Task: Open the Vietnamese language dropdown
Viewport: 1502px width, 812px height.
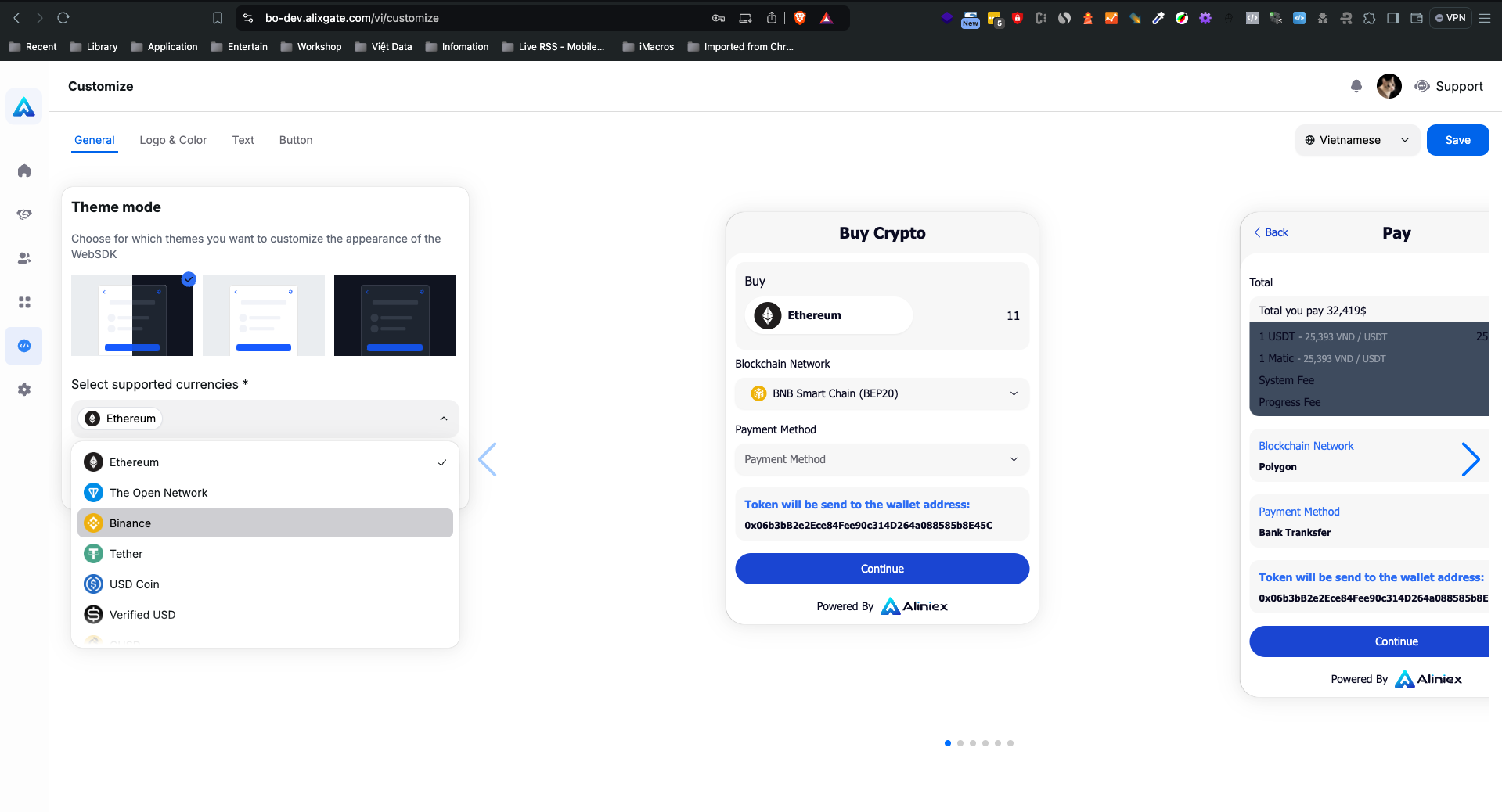Action: click(x=1356, y=140)
